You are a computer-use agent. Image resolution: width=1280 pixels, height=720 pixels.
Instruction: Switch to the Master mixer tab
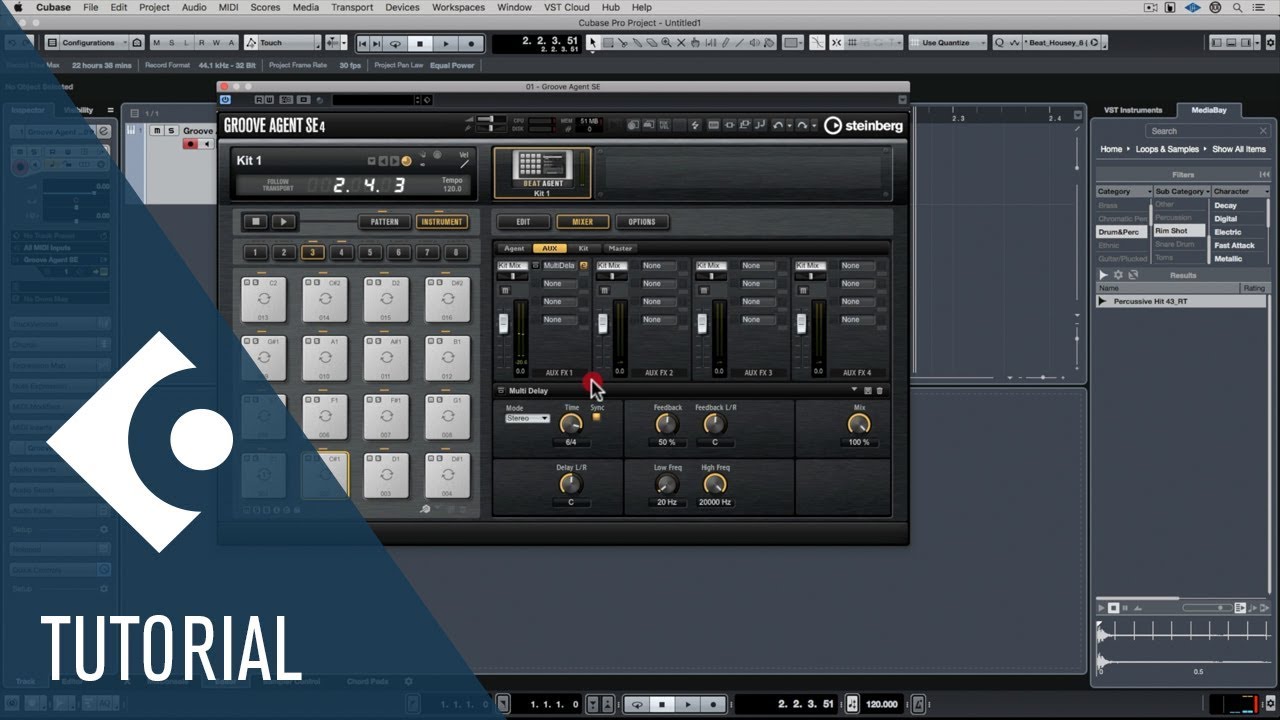[x=620, y=248]
